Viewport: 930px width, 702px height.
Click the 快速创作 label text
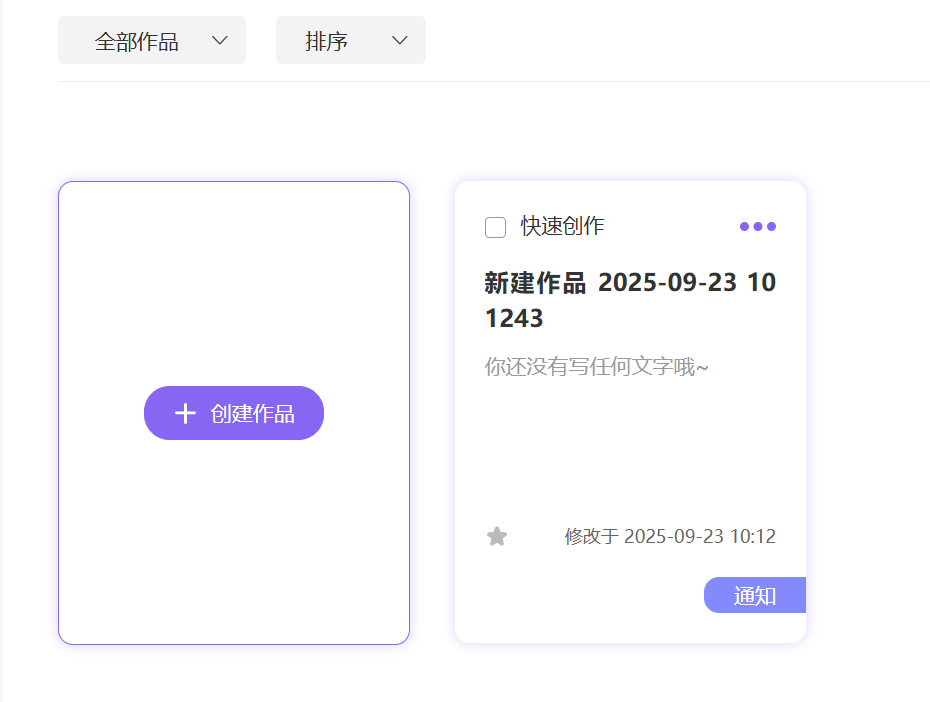pyautogui.click(x=562, y=226)
